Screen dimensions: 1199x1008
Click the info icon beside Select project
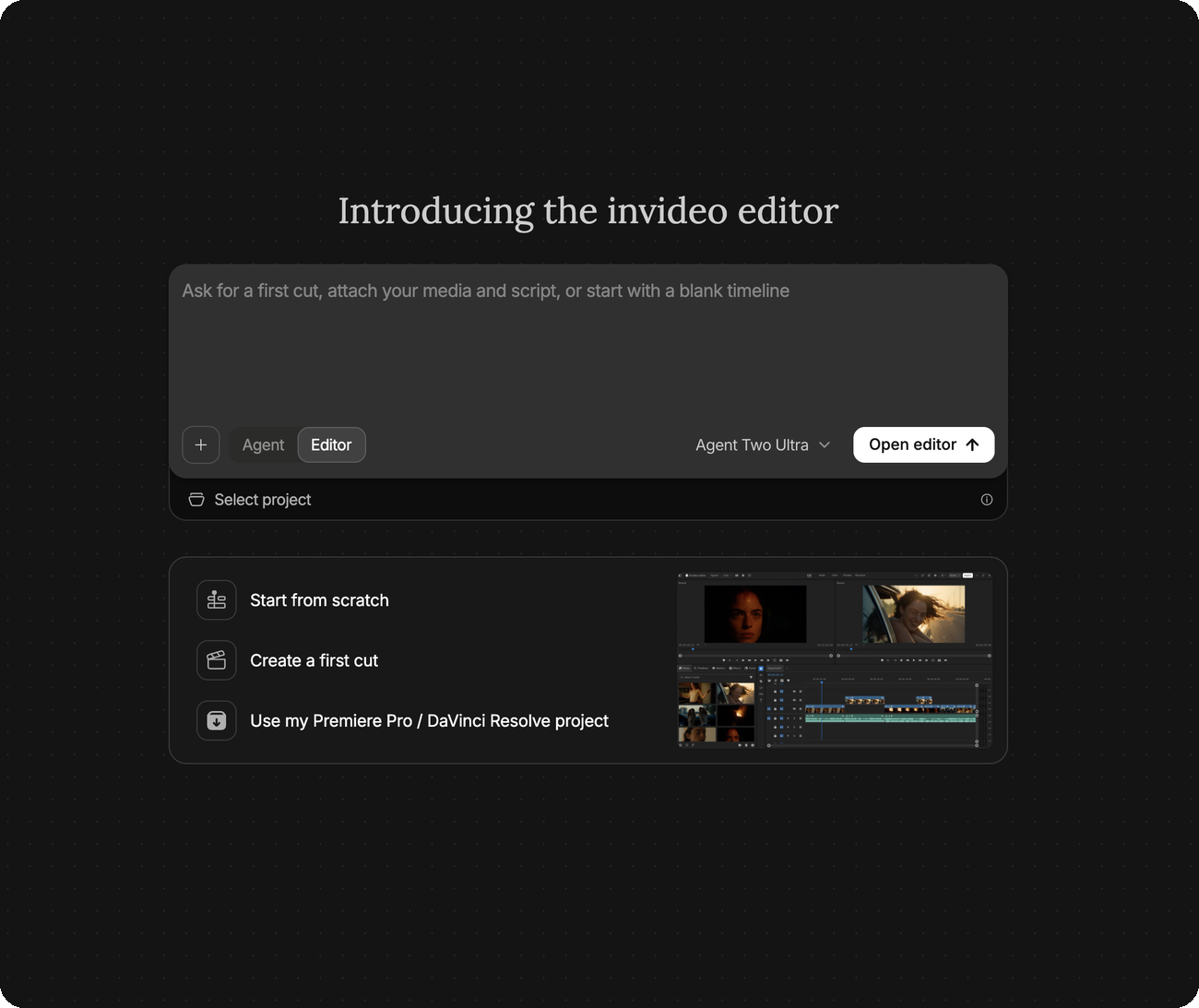click(x=986, y=500)
